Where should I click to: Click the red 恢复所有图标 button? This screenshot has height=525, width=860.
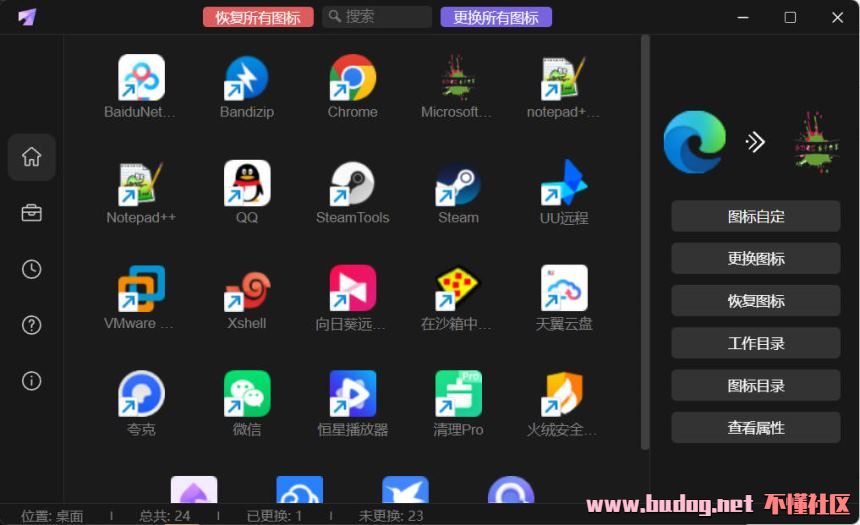[x=258, y=17]
